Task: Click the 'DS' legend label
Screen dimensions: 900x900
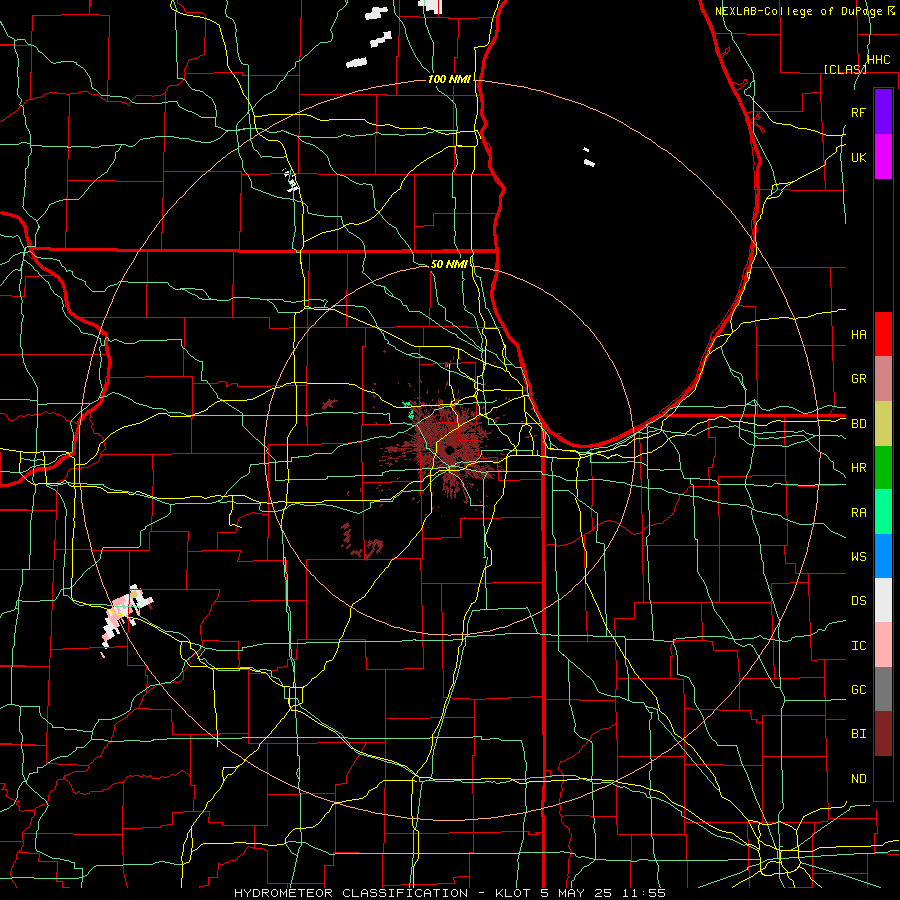Action: (858, 601)
